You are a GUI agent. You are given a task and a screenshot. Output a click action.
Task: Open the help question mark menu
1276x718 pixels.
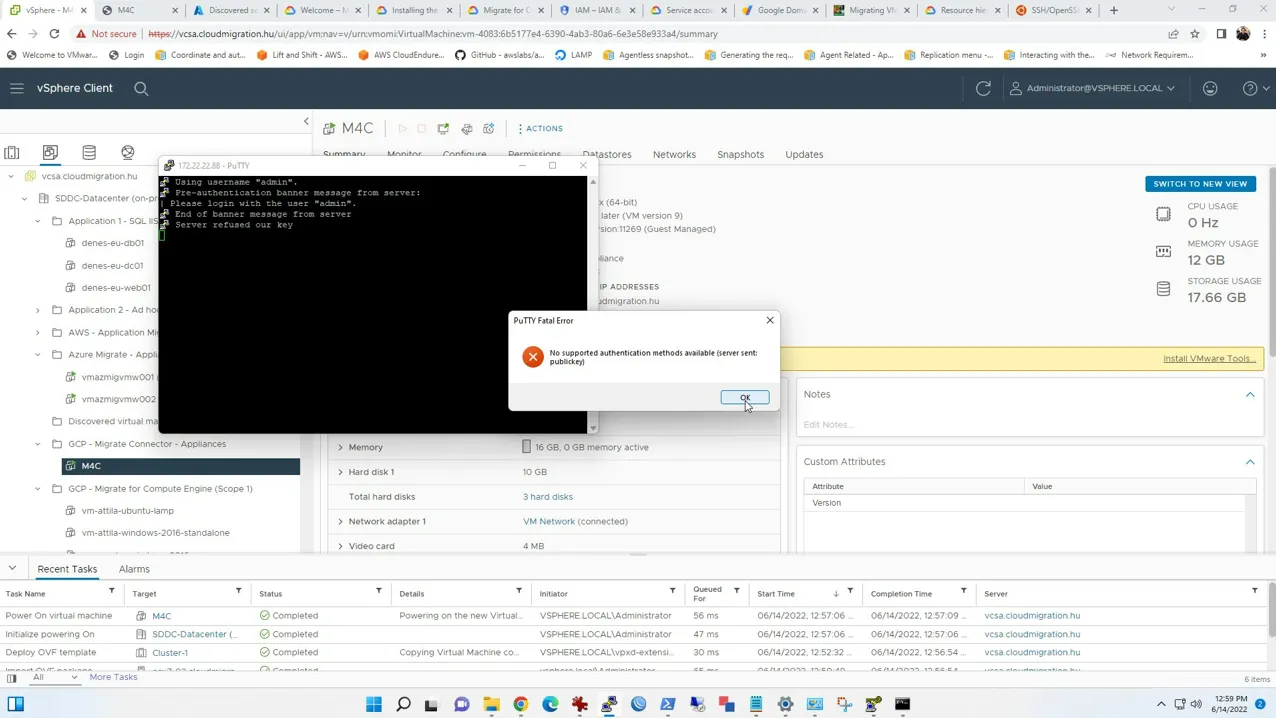tap(1255, 88)
